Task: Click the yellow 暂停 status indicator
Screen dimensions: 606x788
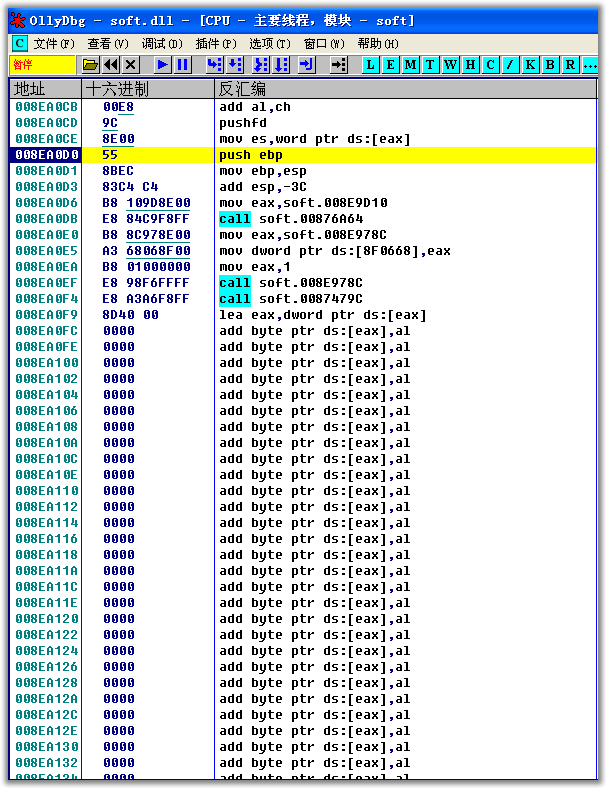Action: 42,64
